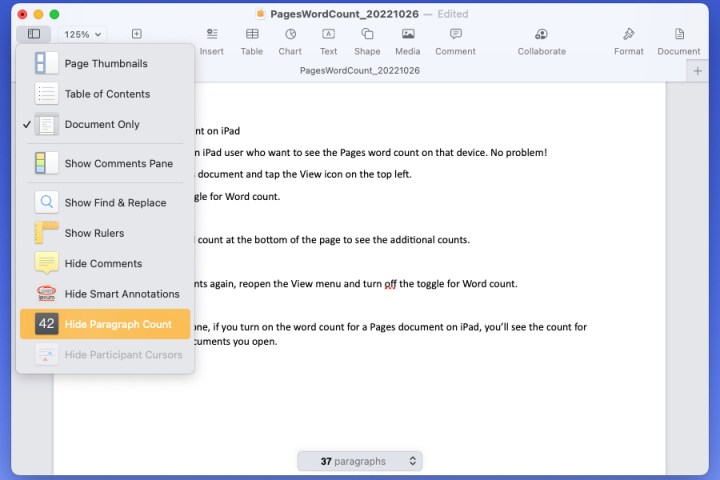Screen dimensions: 720x480
Task: Add a Comment from toolbar
Action: pyautogui.click(x=455, y=40)
